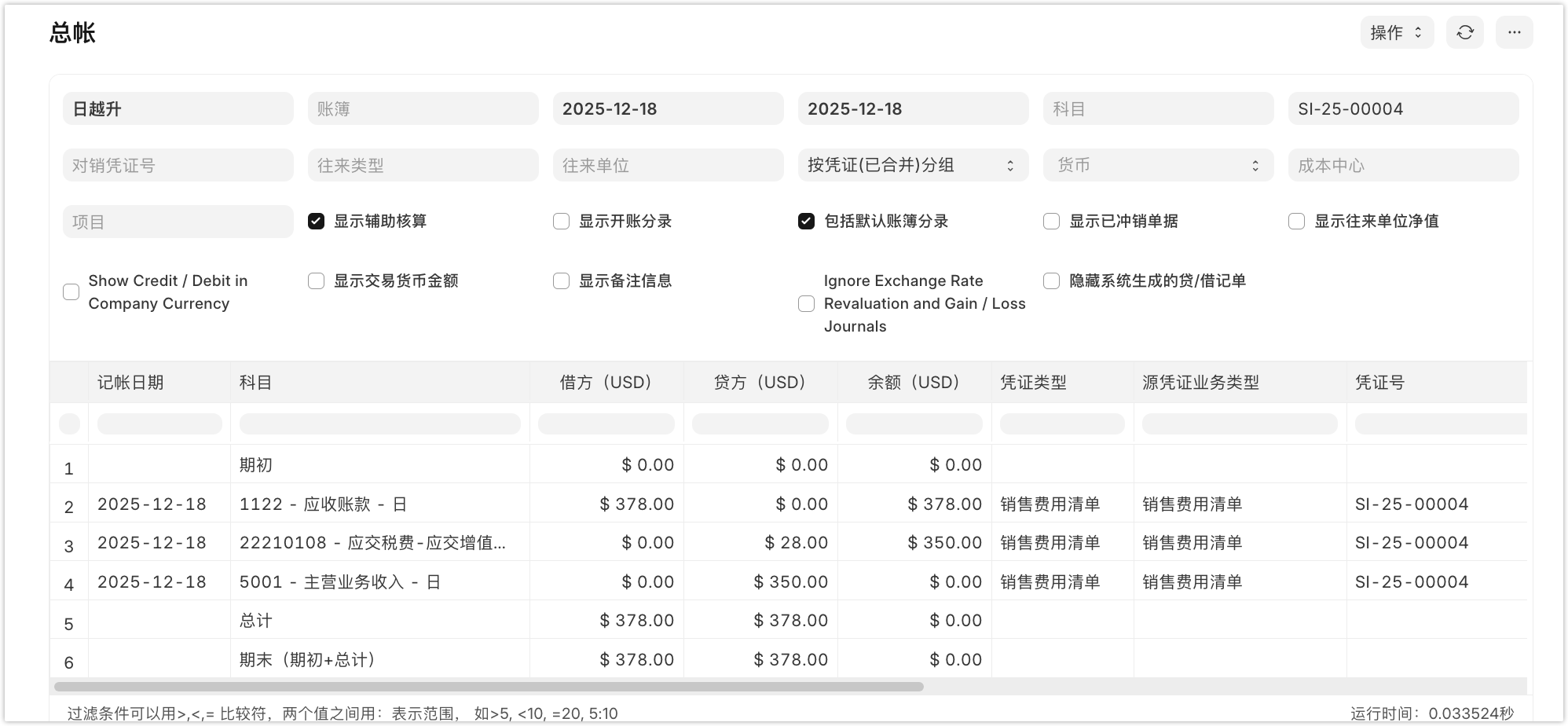
Task: Check the 隐藏系统生成的贷/借记单 option
Action: 1052,281
